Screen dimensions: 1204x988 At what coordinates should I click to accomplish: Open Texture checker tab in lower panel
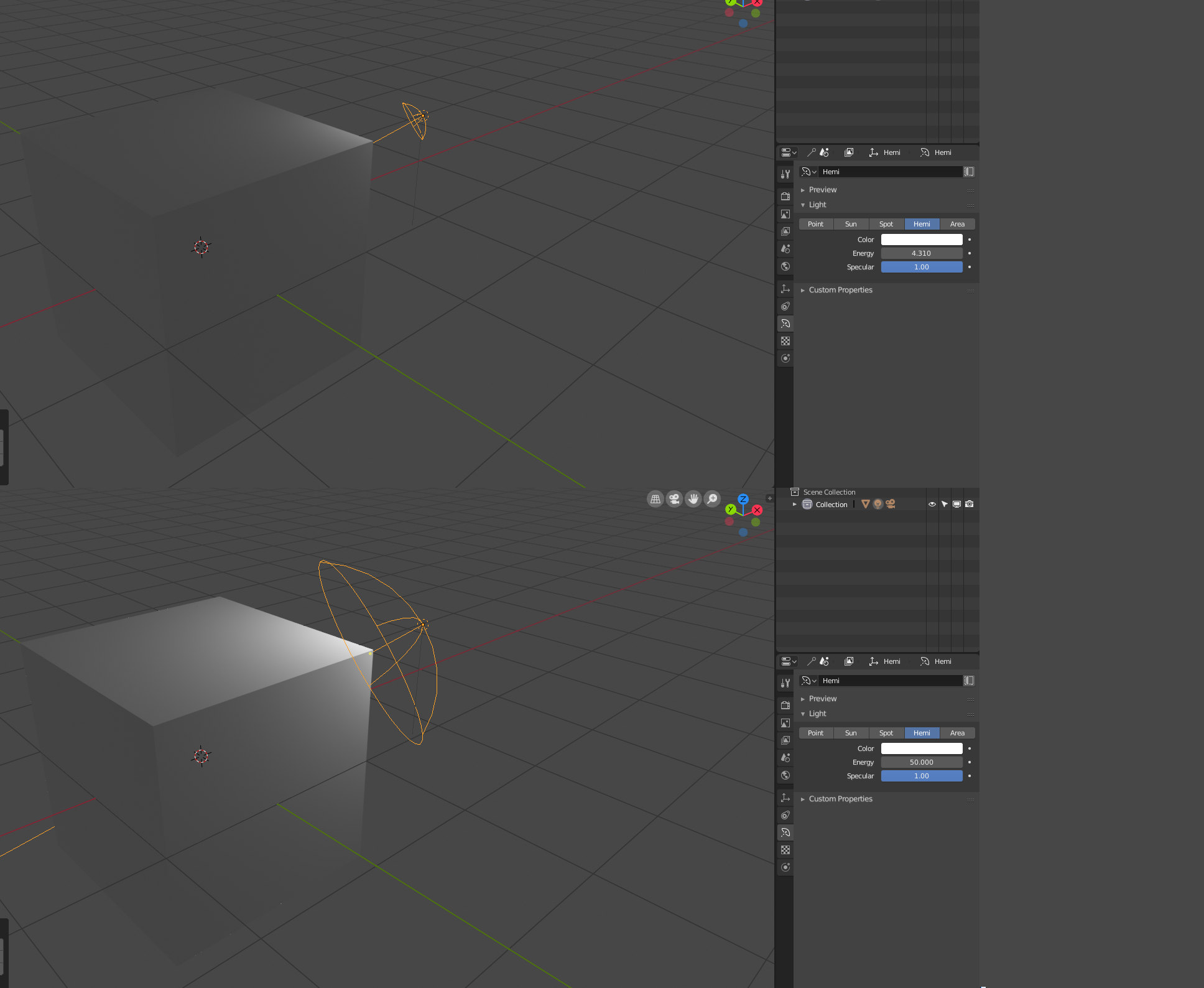pos(785,850)
